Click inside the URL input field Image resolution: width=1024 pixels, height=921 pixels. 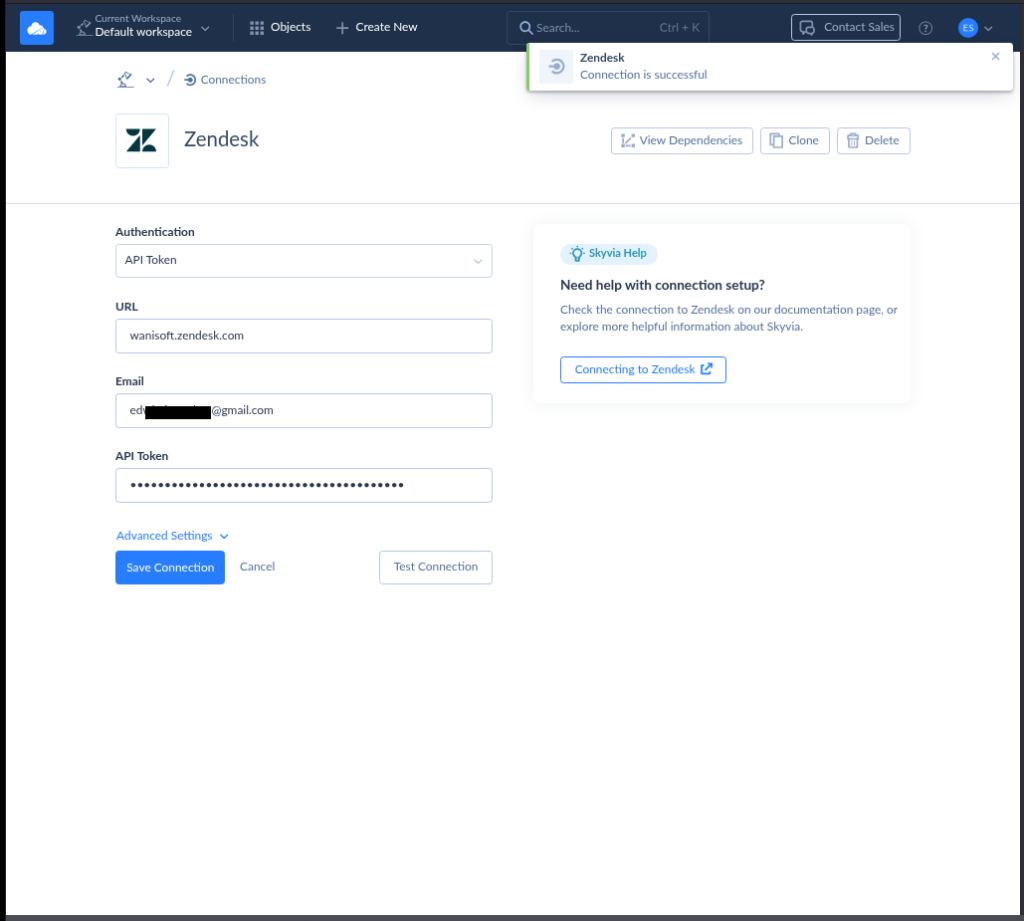click(304, 335)
